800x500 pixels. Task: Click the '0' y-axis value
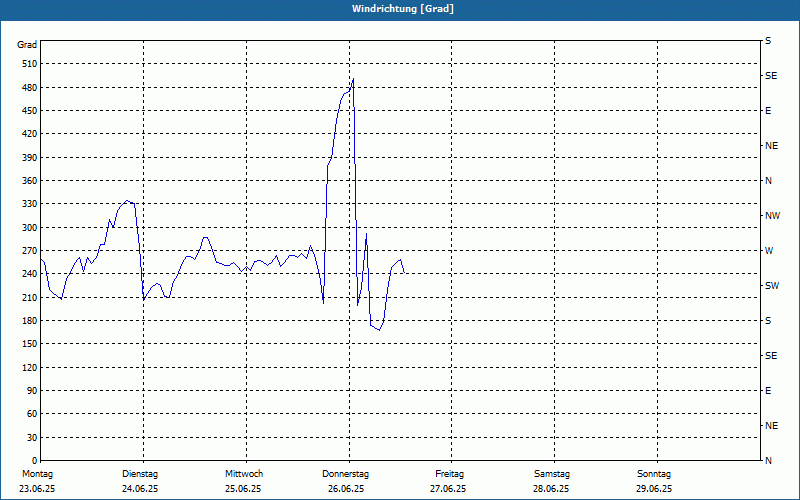click(x=35, y=460)
